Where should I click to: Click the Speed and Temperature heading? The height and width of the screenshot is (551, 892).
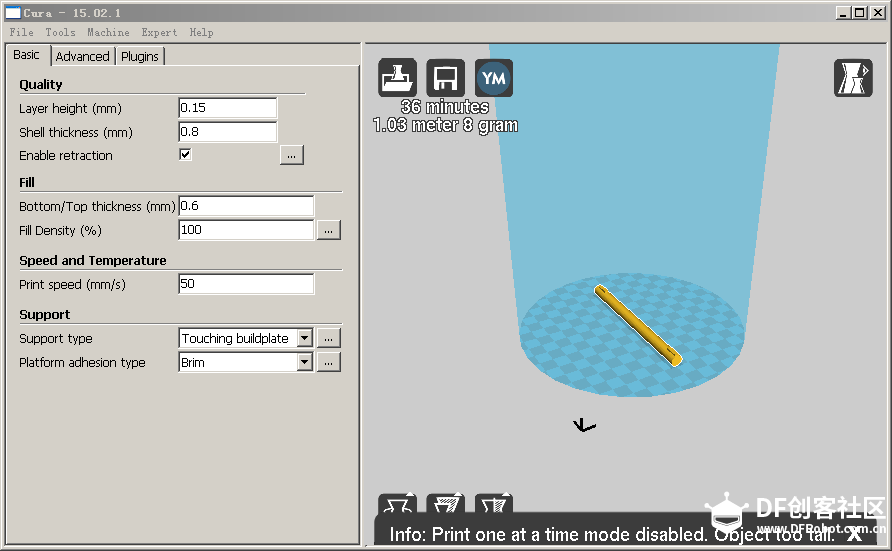tap(93, 260)
